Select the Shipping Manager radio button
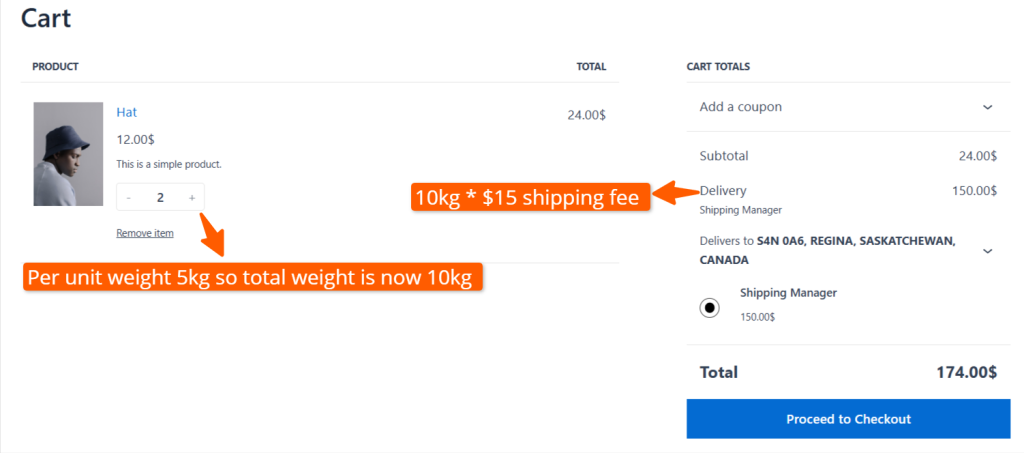 point(710,307)
